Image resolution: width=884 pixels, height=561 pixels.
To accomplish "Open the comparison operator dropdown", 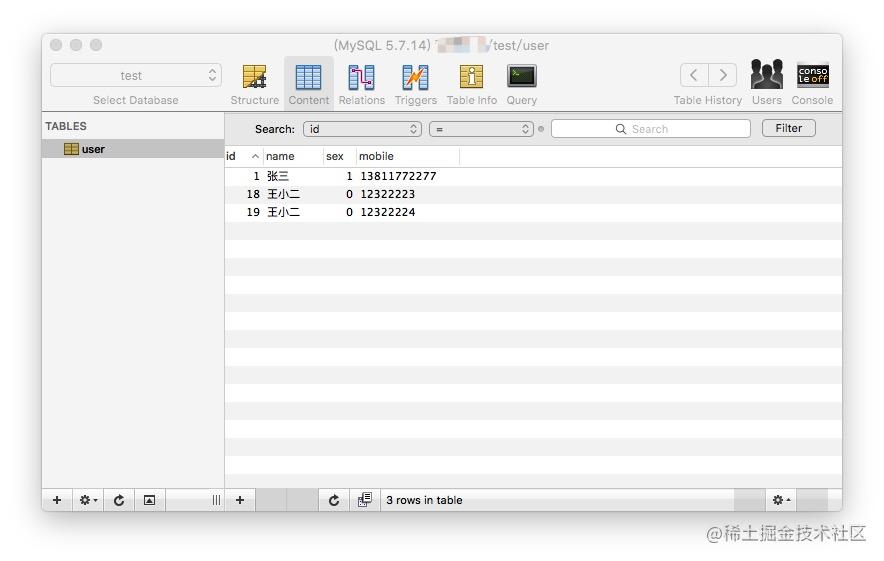I will [481, 129].
